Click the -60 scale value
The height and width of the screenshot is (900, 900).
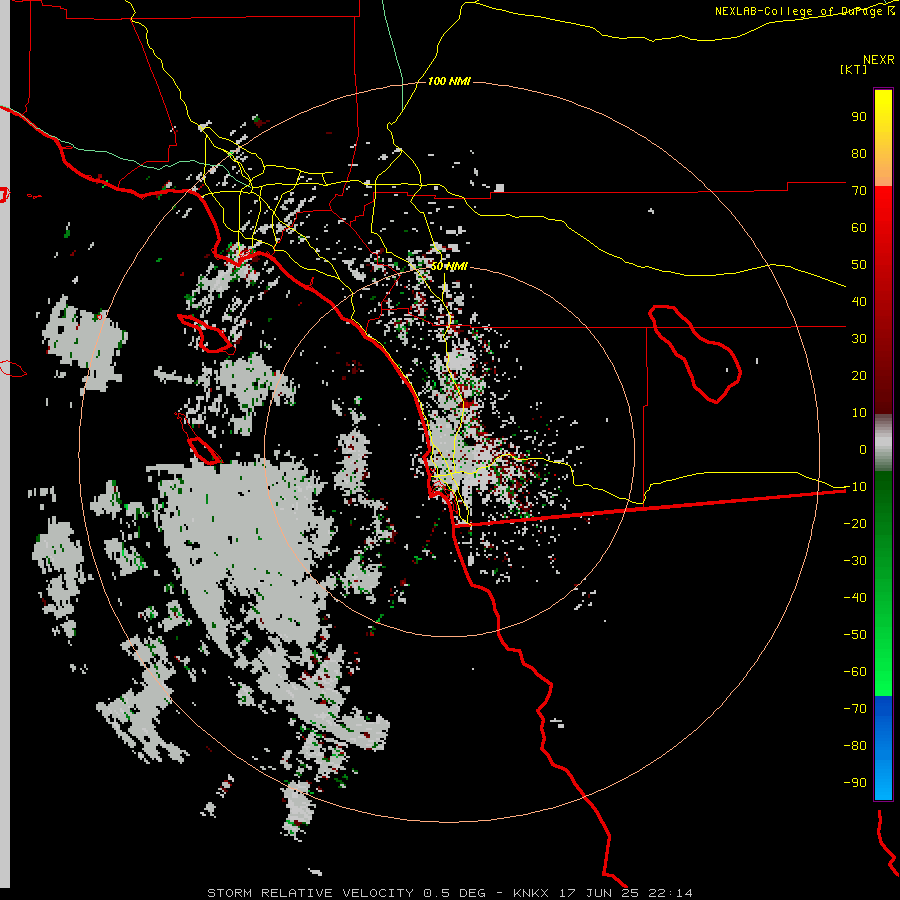855,672
